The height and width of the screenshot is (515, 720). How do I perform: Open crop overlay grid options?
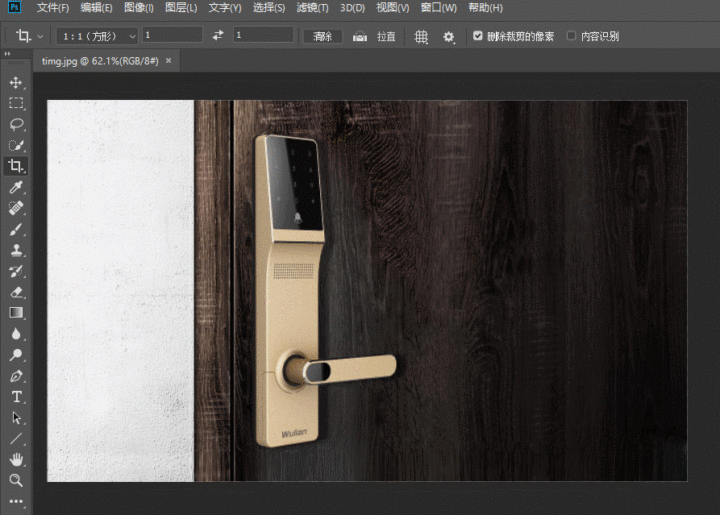[421, 36]
